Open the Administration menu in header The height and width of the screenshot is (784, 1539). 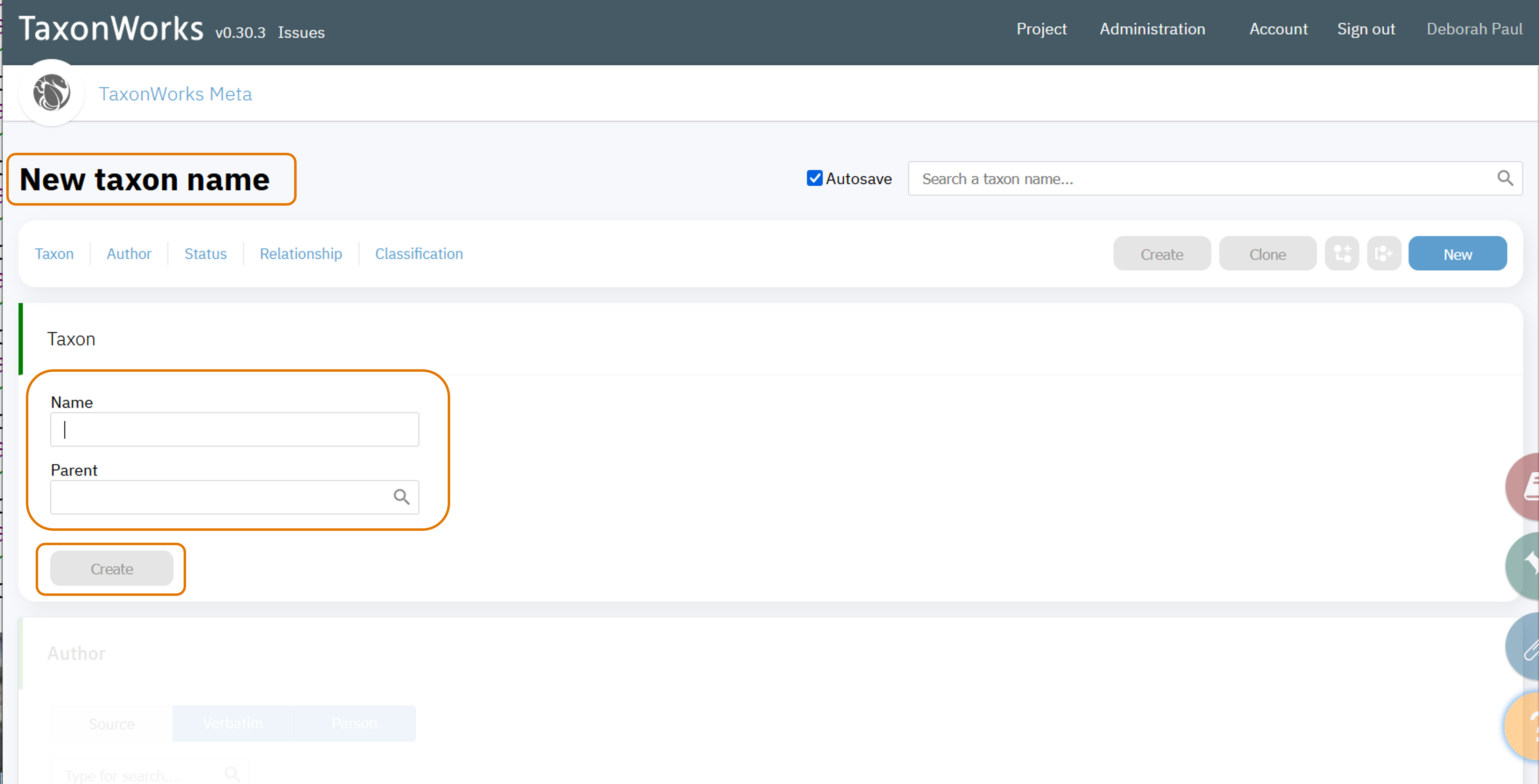(1153, 29)
